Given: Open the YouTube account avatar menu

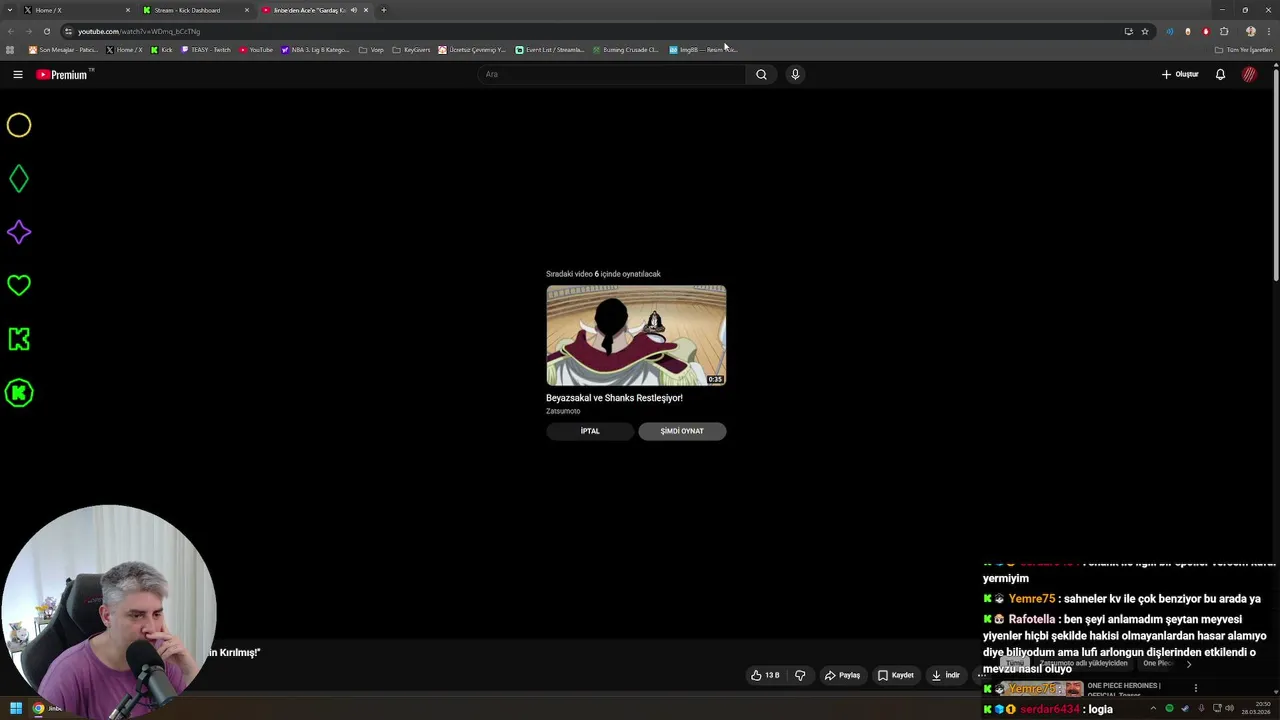Looking at the screenshot, I should 1249,74.
